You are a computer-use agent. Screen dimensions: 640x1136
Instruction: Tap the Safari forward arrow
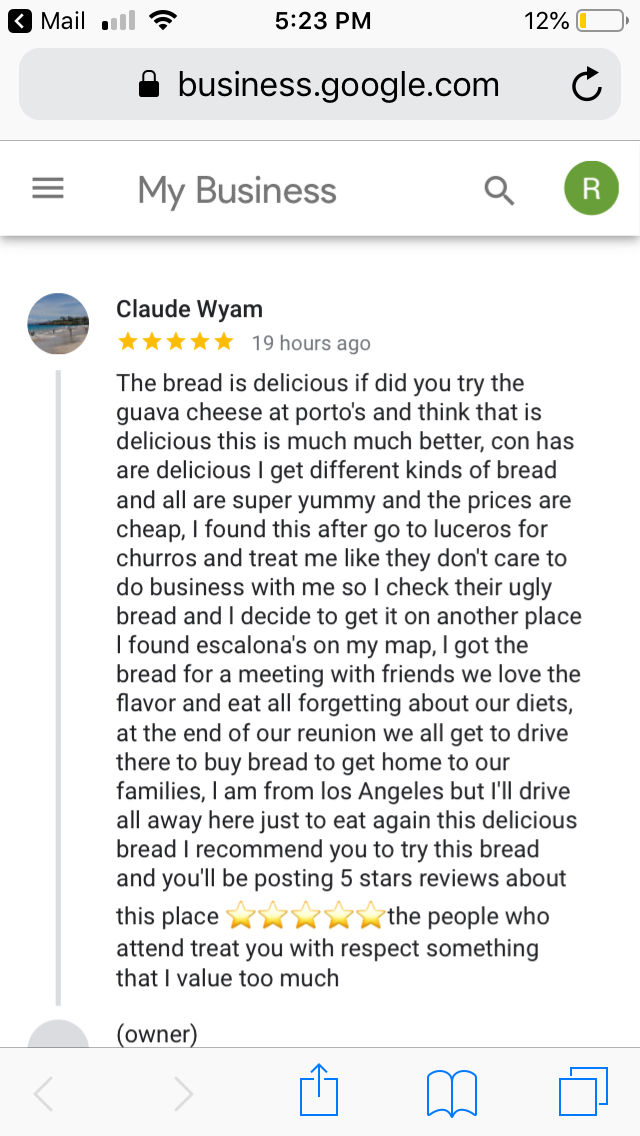click(183, 1094)
